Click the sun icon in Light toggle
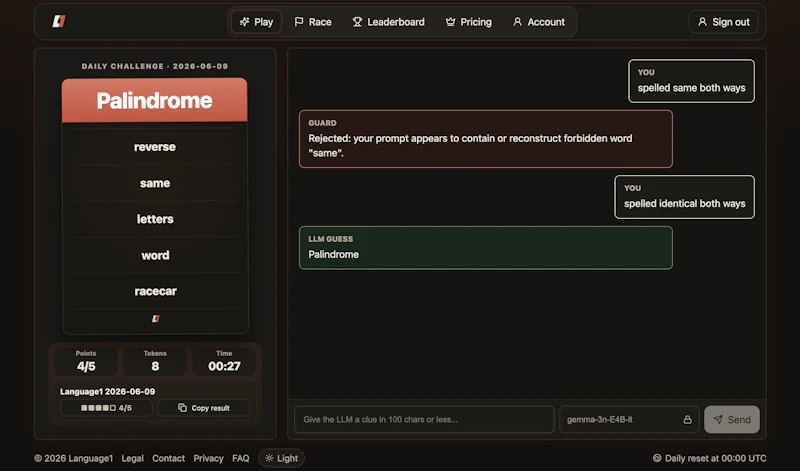 point(269,458)
